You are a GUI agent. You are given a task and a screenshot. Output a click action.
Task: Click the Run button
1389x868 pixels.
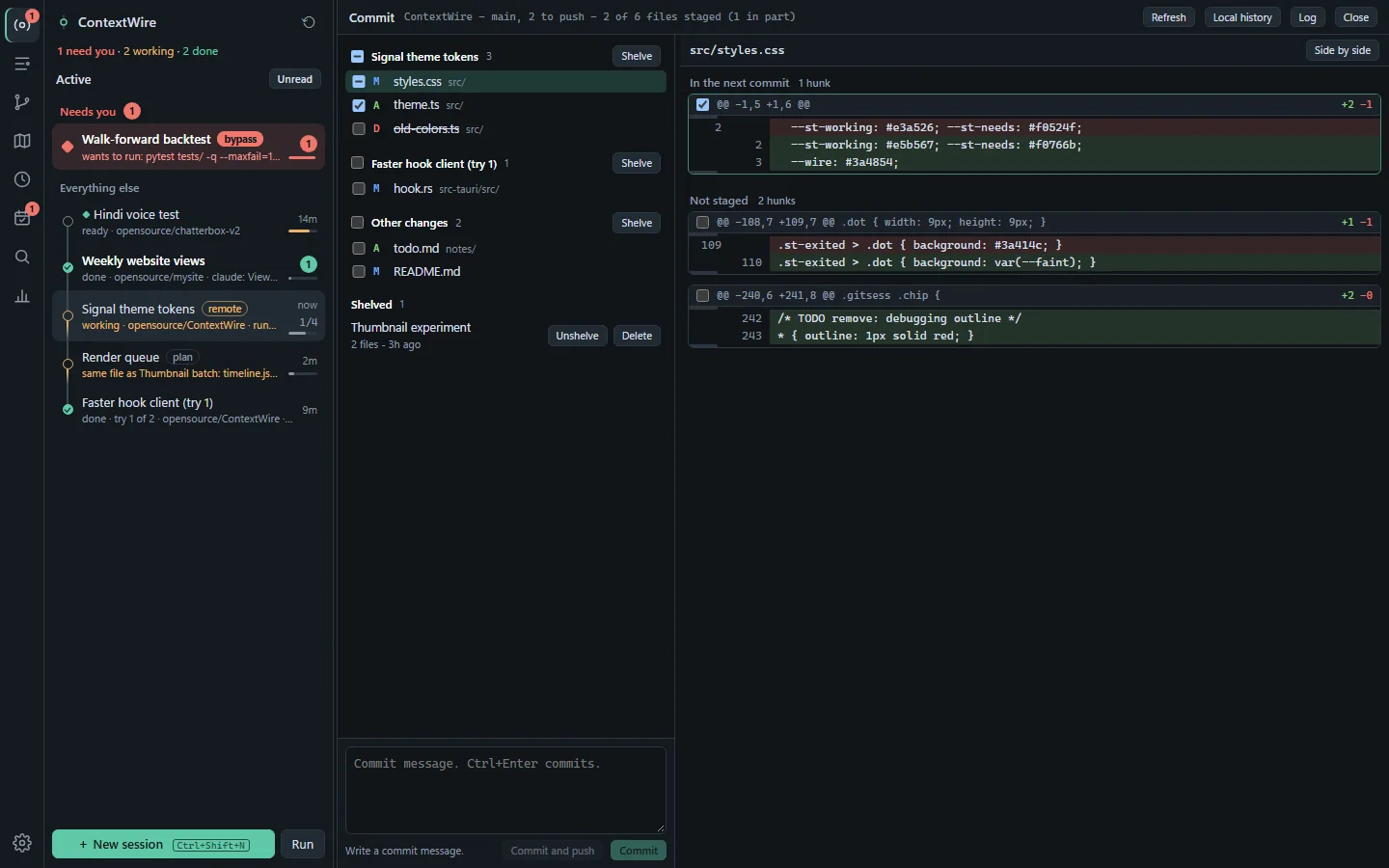303,844
